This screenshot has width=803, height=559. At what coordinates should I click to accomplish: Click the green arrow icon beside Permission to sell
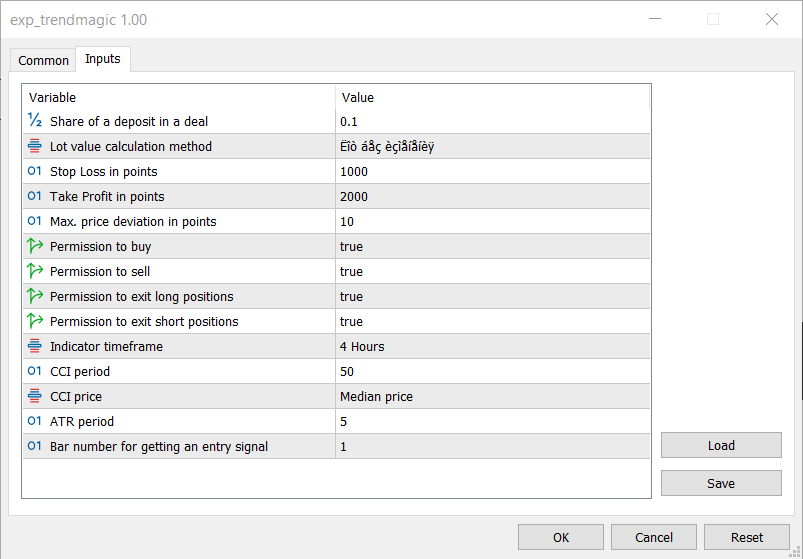pyautogui.click(x=35, y=271)
